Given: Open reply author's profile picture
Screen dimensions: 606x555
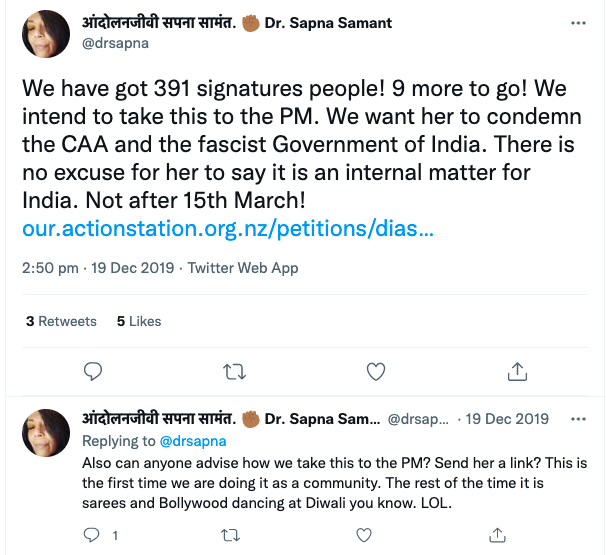Looking at the screenshot, I should click(x=45, y=431).
